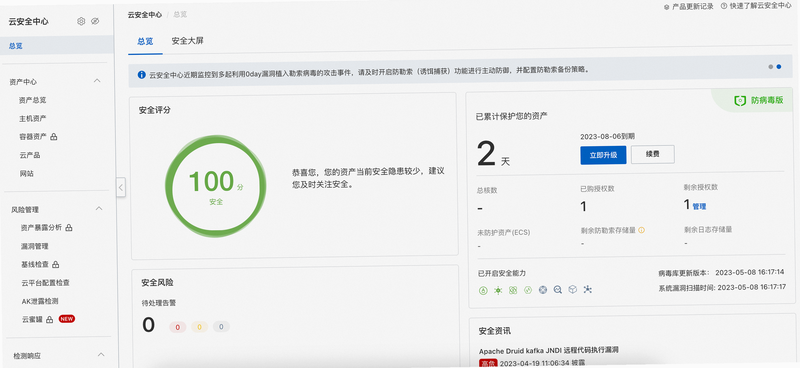Click the blue info icon in announcement banner
Screen dimensions: 800x368
click(141, 75)
